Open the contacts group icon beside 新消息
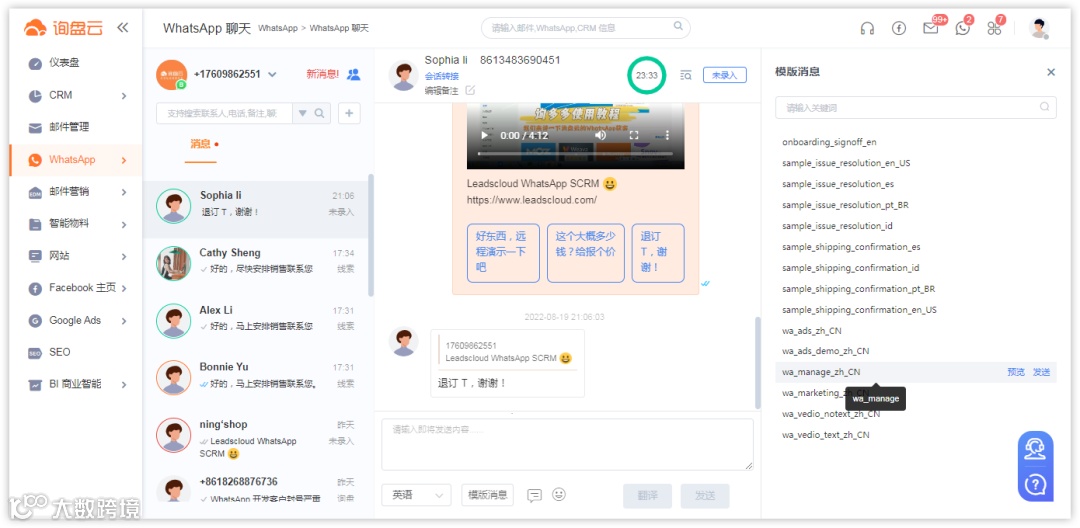 pos(353,74)
